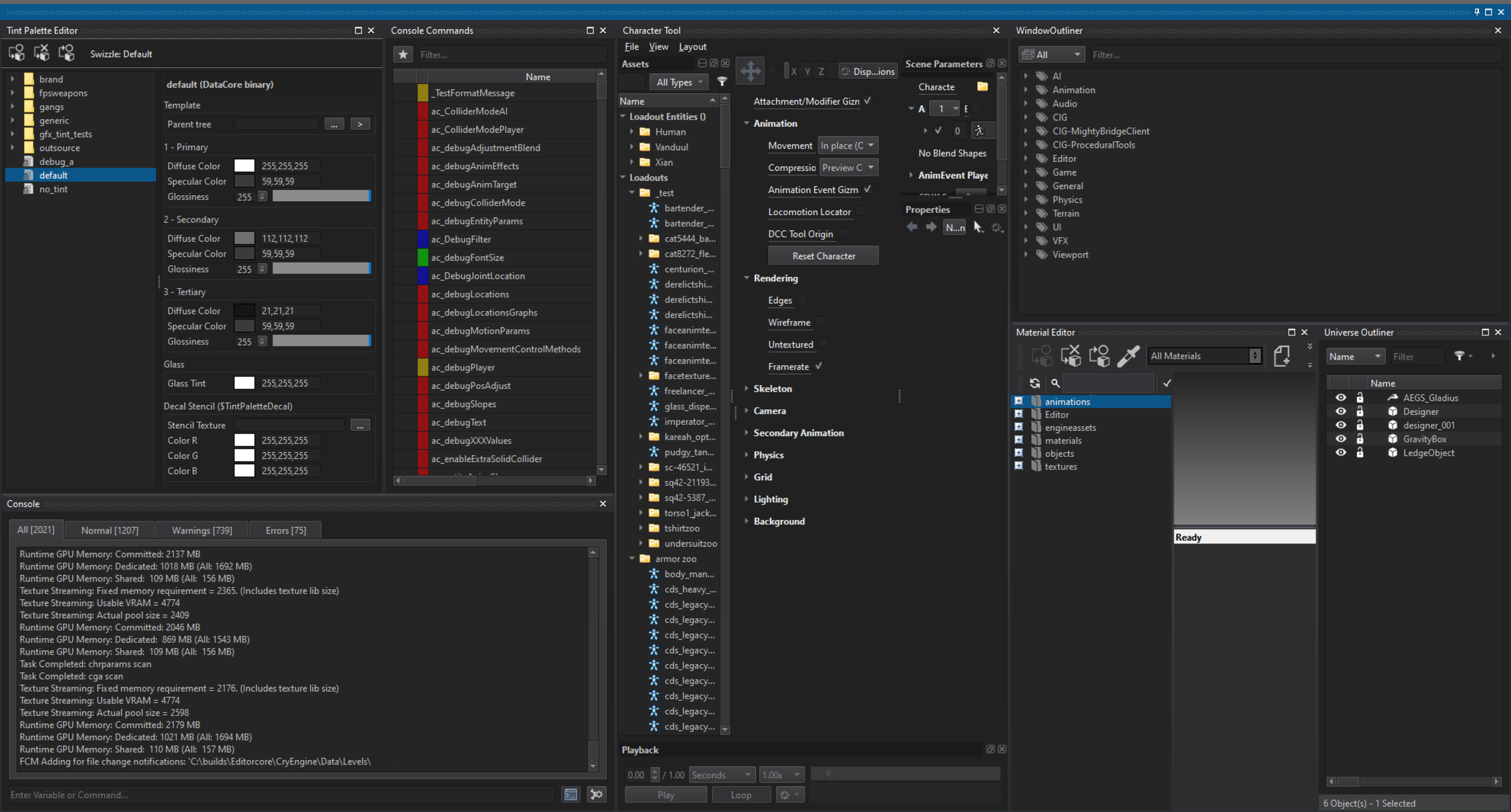The width and height of the screenshot is (1511, 812).
Task: Open the Movement dropdown in Animation
Action: (x=847, y=146)
